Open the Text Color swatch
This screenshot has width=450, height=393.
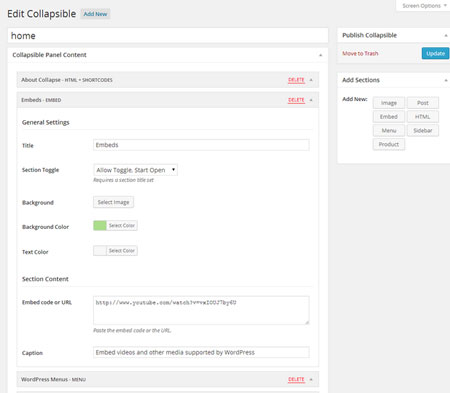pyautogui.click(x=100, y=251)
